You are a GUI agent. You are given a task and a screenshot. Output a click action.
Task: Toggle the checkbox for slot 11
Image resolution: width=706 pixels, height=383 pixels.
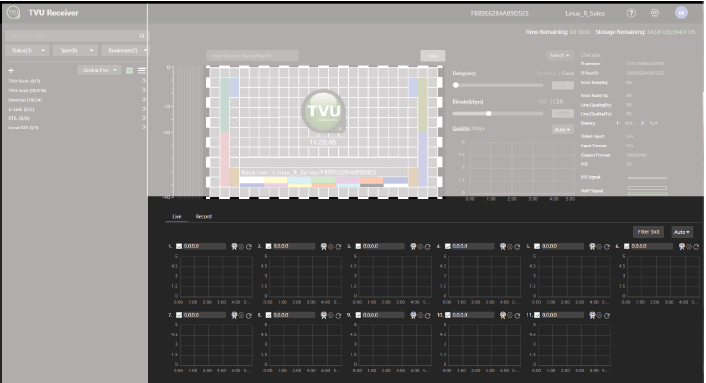click(537, 315)
